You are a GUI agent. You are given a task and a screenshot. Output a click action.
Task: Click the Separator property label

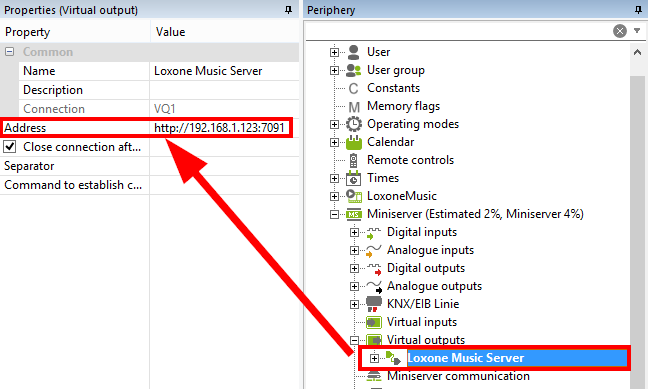click(29, 166)
